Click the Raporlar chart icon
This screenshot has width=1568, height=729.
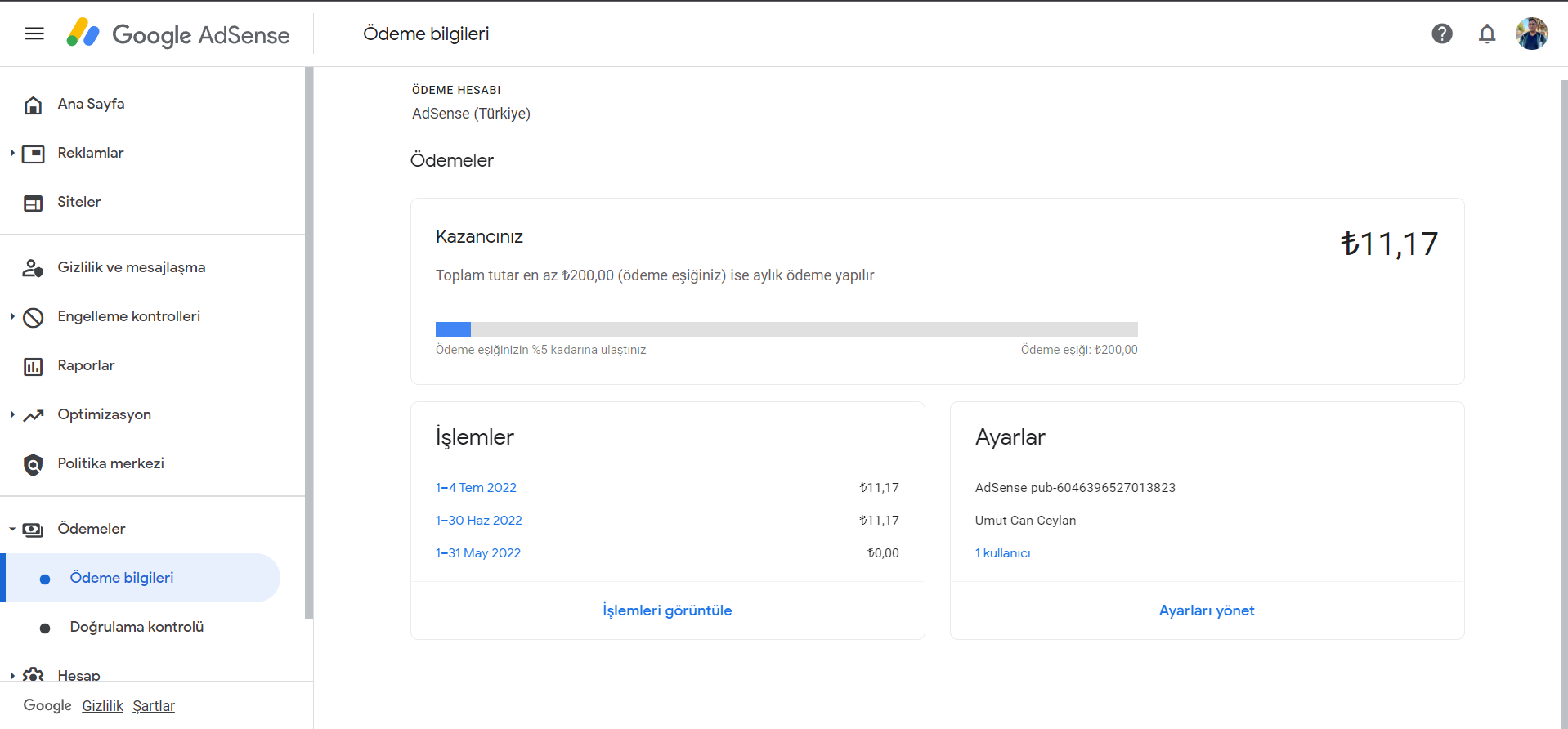pos(34,366)
